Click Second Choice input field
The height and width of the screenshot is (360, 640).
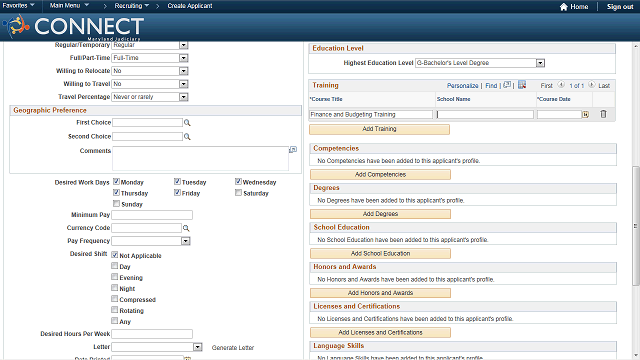(x=147, y=137)
